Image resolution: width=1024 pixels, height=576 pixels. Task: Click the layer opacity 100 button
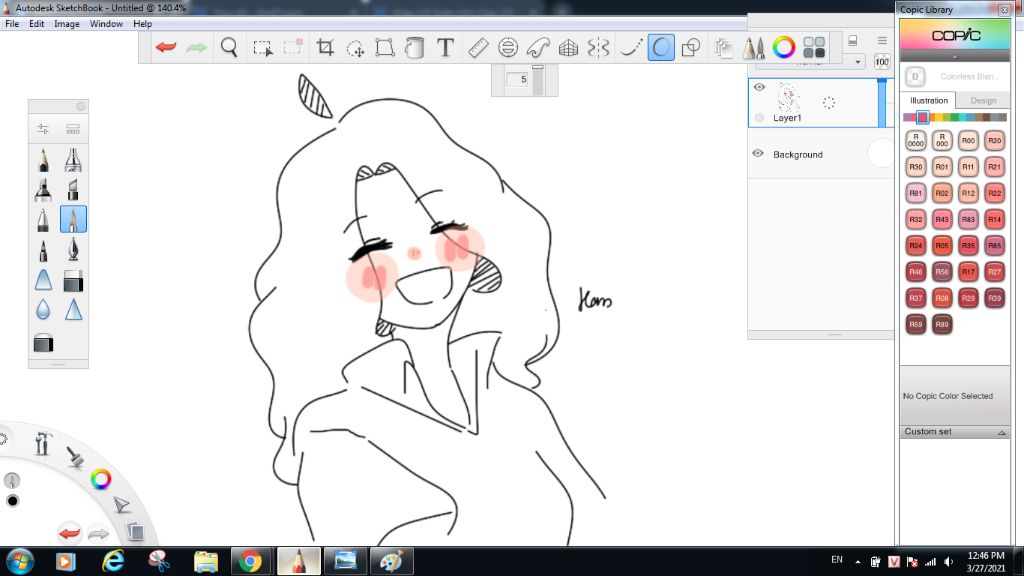882,62
